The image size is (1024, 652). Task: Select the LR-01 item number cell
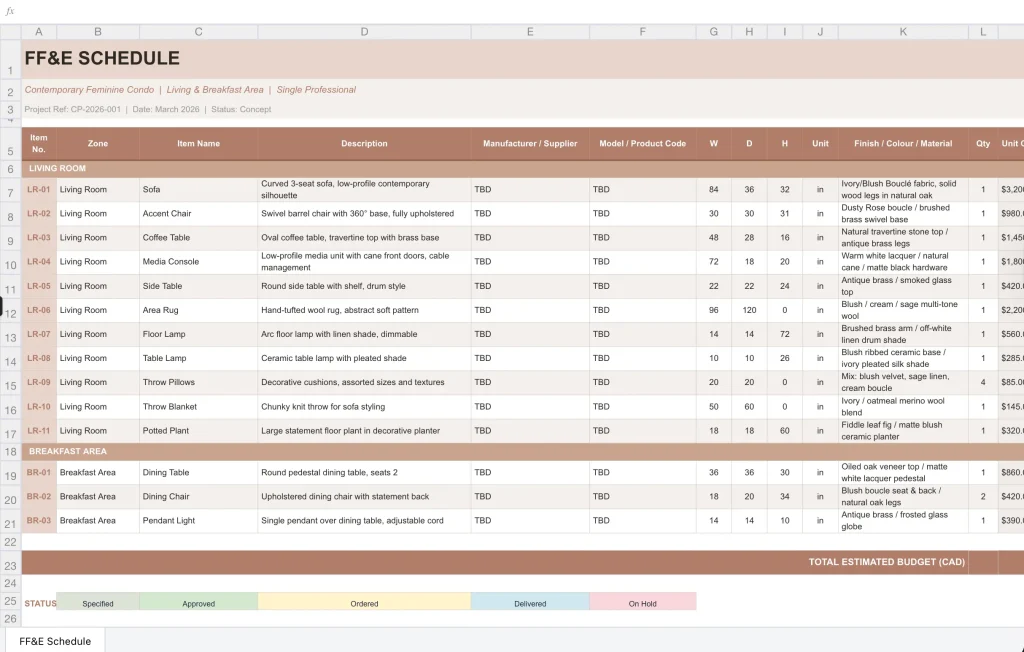(x=39, y=190)
